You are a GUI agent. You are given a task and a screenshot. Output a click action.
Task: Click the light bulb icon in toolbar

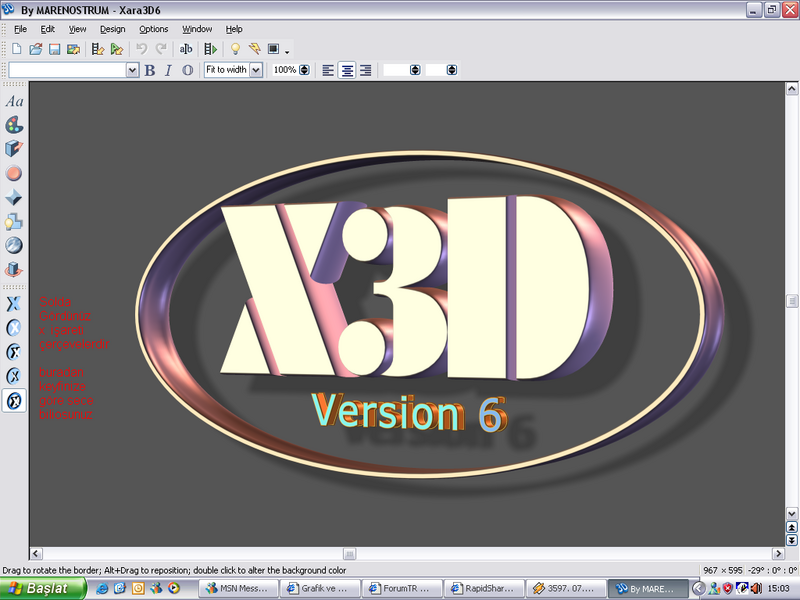tap(235, 49)
